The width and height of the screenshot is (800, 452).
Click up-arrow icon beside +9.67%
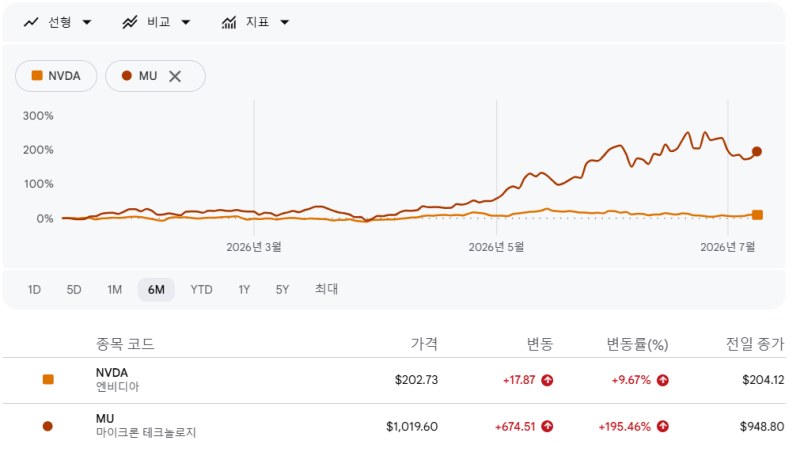pyautogui.click(x=663, y=380)
